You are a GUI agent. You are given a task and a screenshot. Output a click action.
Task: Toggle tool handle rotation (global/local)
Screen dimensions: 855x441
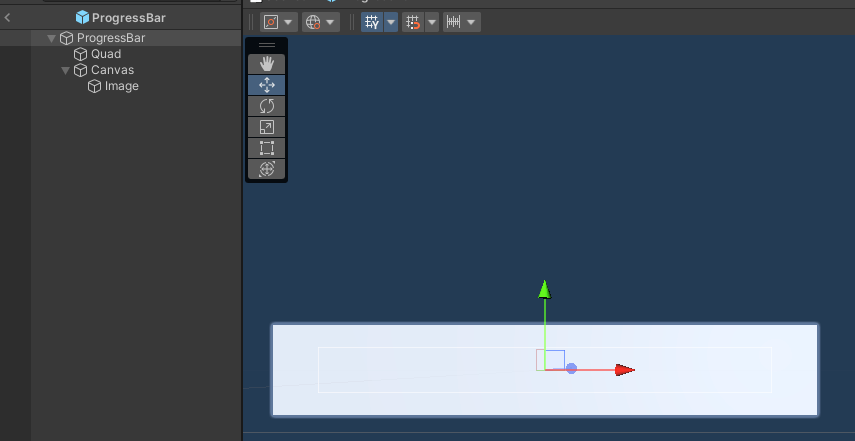(x=313, y=22)
